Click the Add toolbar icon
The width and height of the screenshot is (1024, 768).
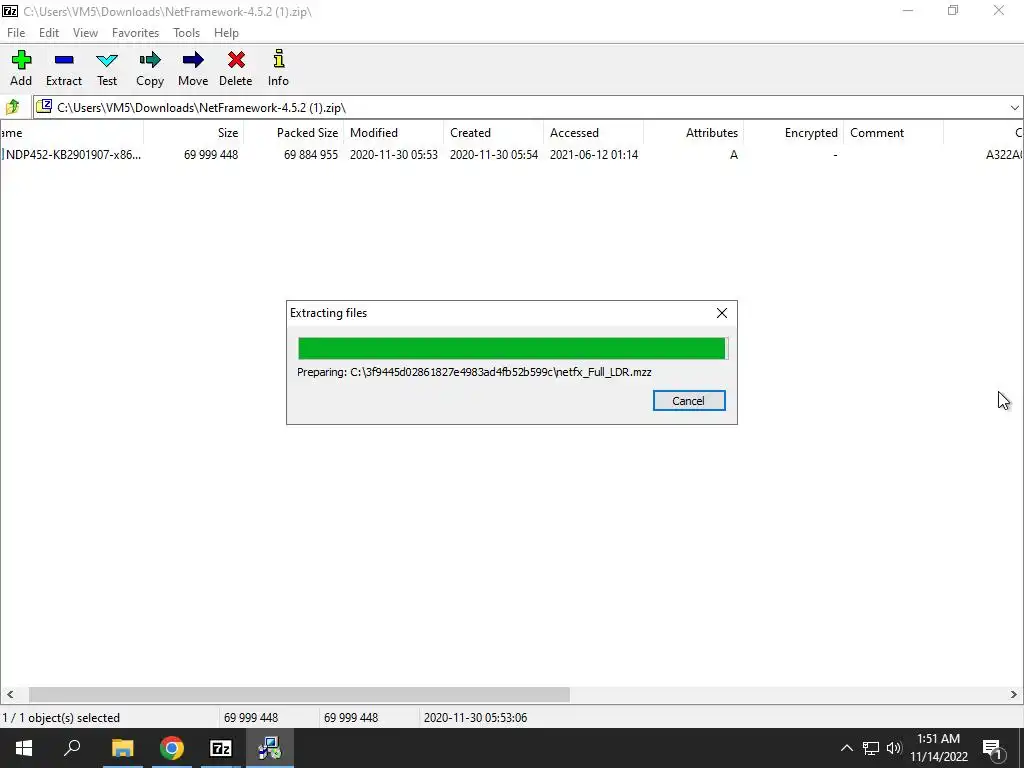[21, 68]
